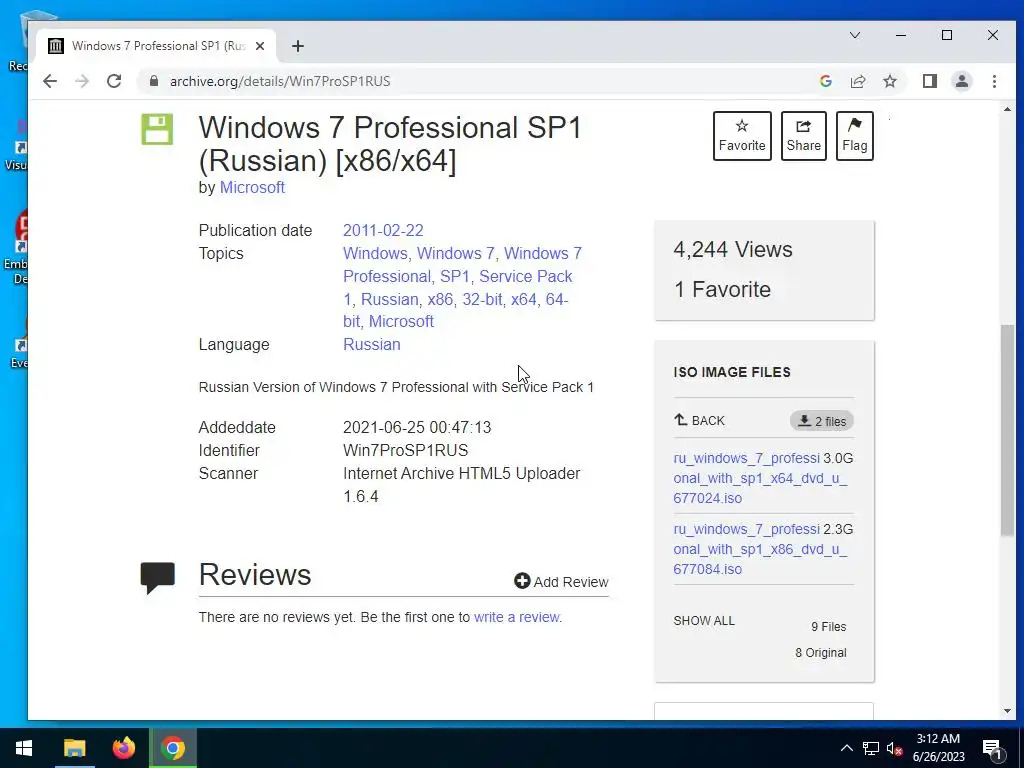The height and width of the screenshot is (768, 1024).
Task: Click SHOW ALL files link
Action: pos(704,621)
